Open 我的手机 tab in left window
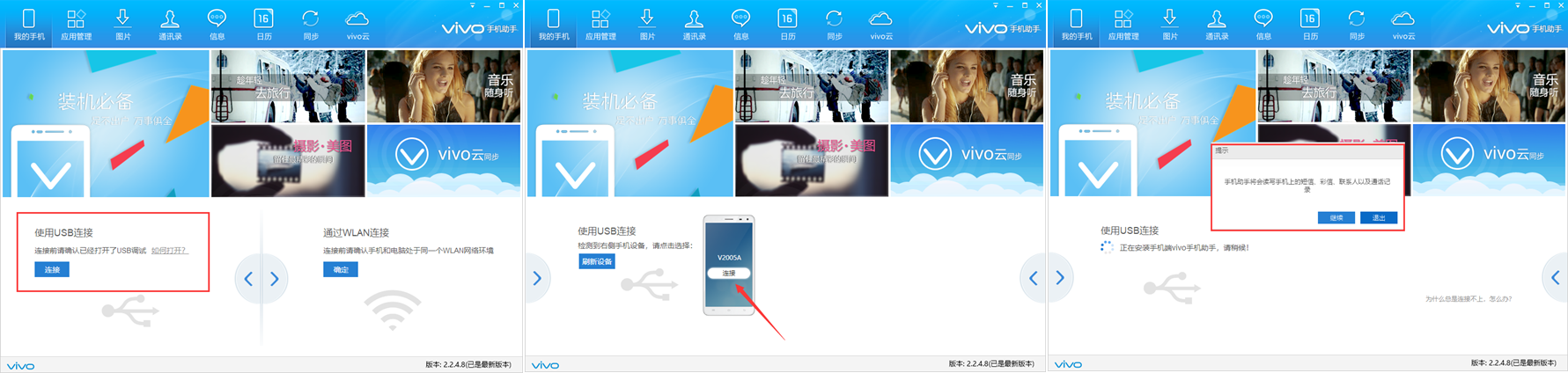This screenshot has width=1568, height=373. (29, 24)
